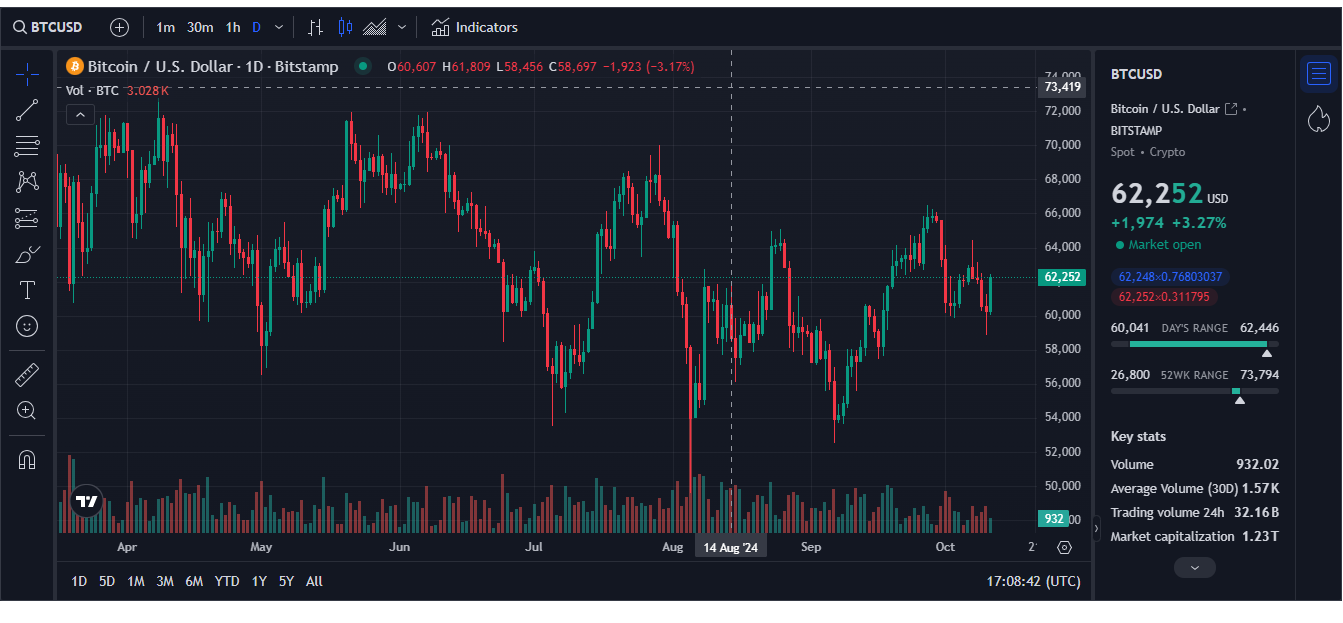Click the 932 volume axis label
This screenshot has height=623, width=1343.
[1053, 518]
